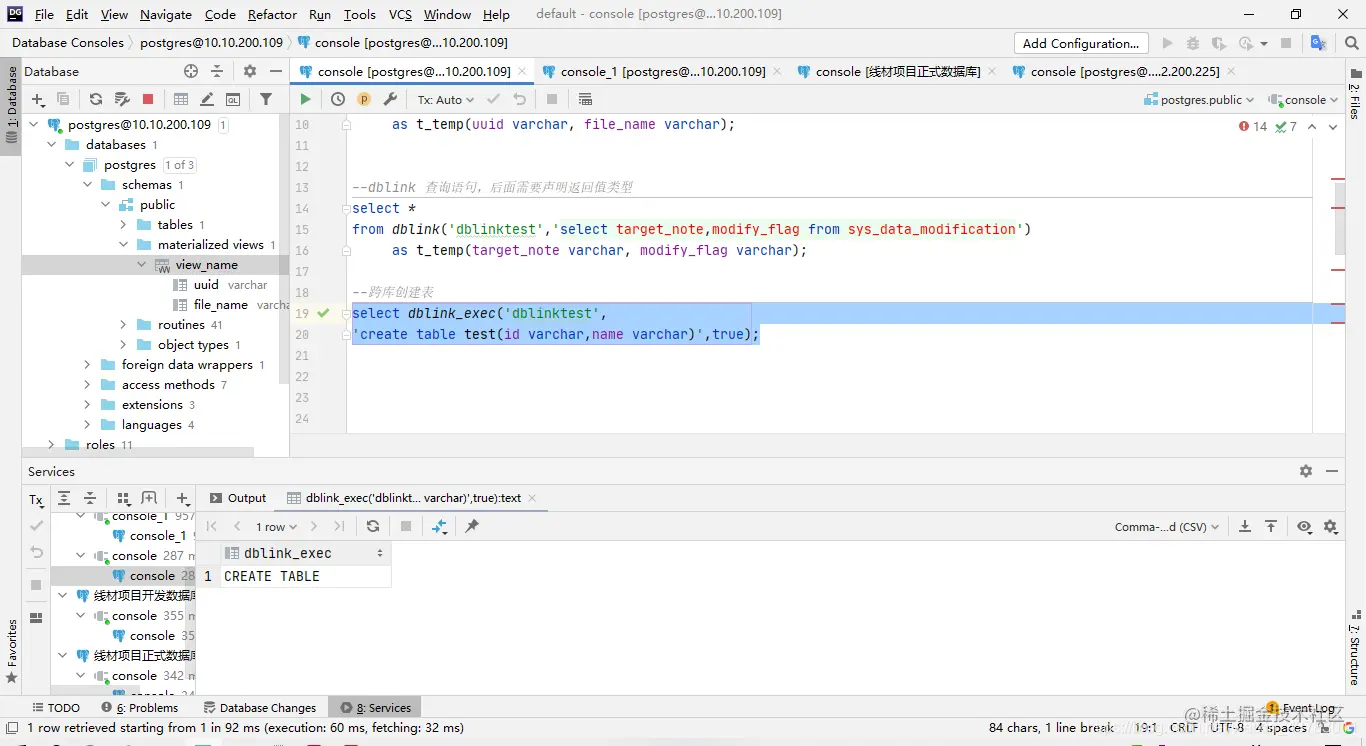
Task: Click the Tx transaction icon in Services sidebar
Action: point(36,499)
